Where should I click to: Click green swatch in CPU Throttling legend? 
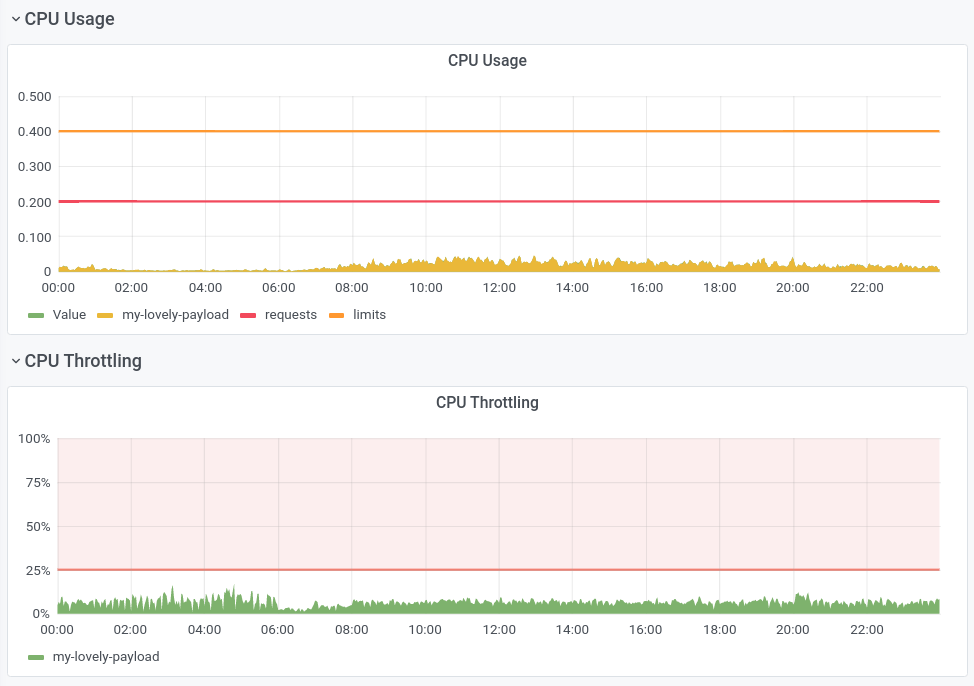(37, 657)
